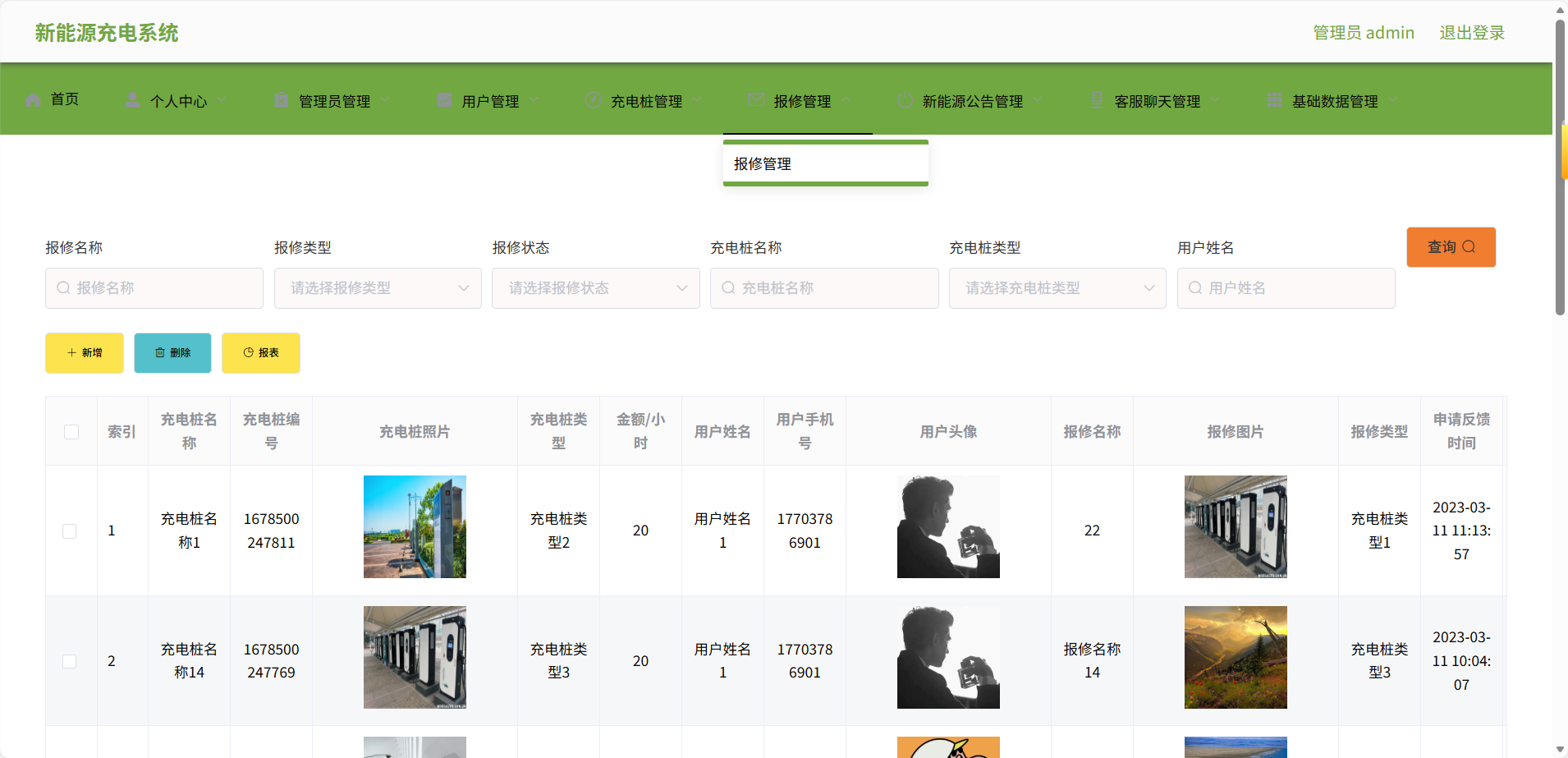Click the 充电桩名称14 cell
Screen dimensions: 1568x758
(x=189, y=661)
